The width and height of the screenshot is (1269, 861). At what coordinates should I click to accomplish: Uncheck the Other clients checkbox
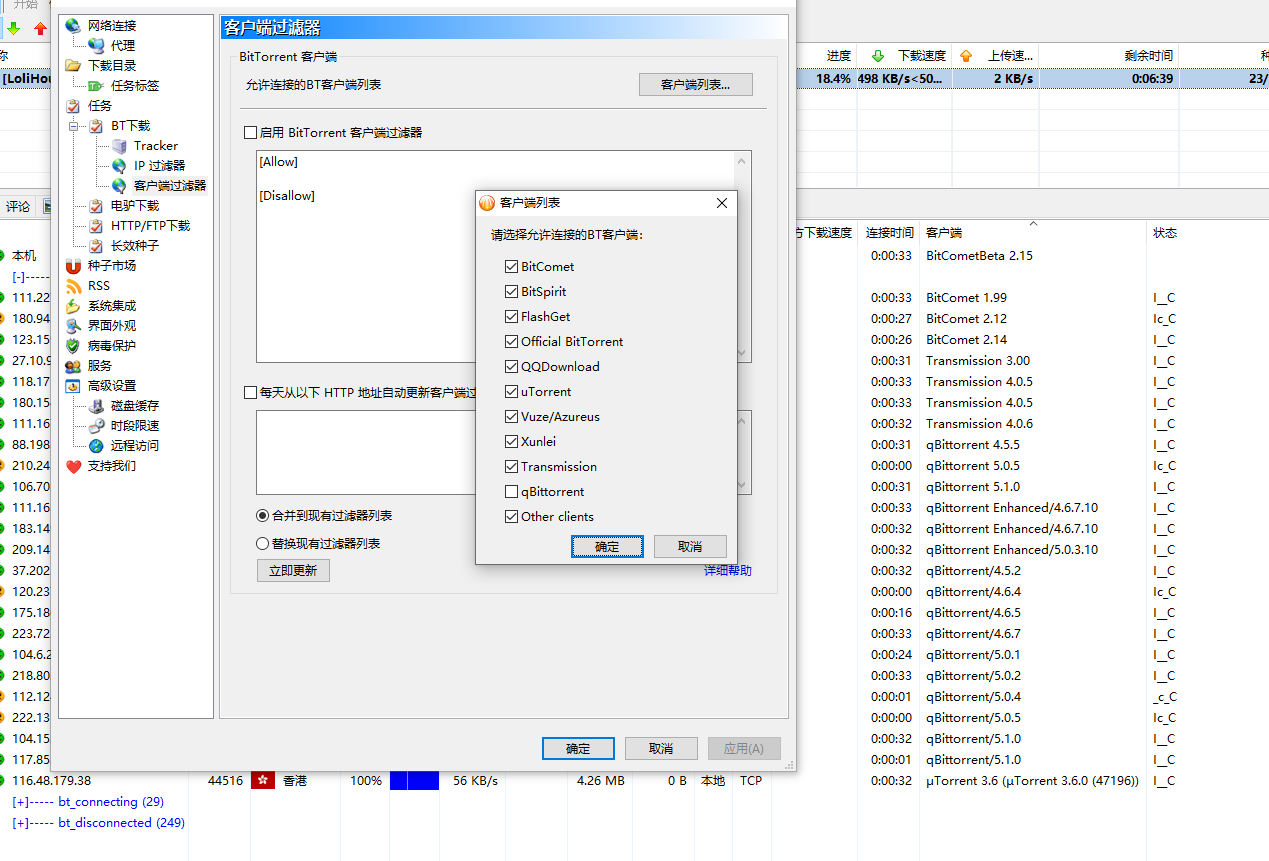click(x=512, y=516)
